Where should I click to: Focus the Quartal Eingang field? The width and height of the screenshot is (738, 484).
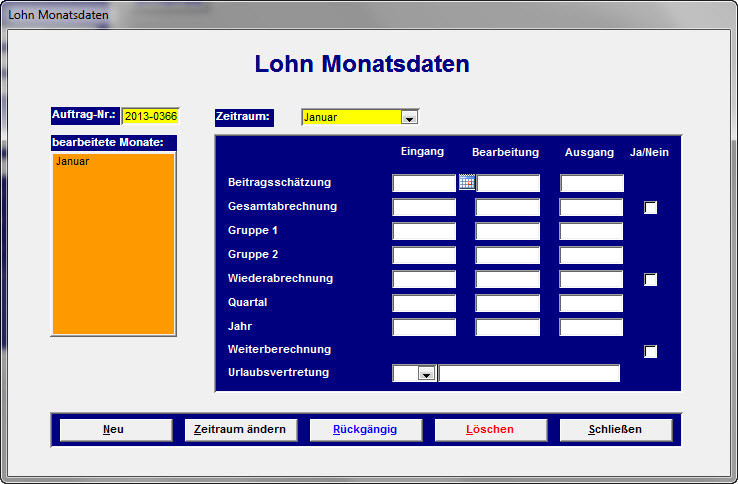point(424,303)
